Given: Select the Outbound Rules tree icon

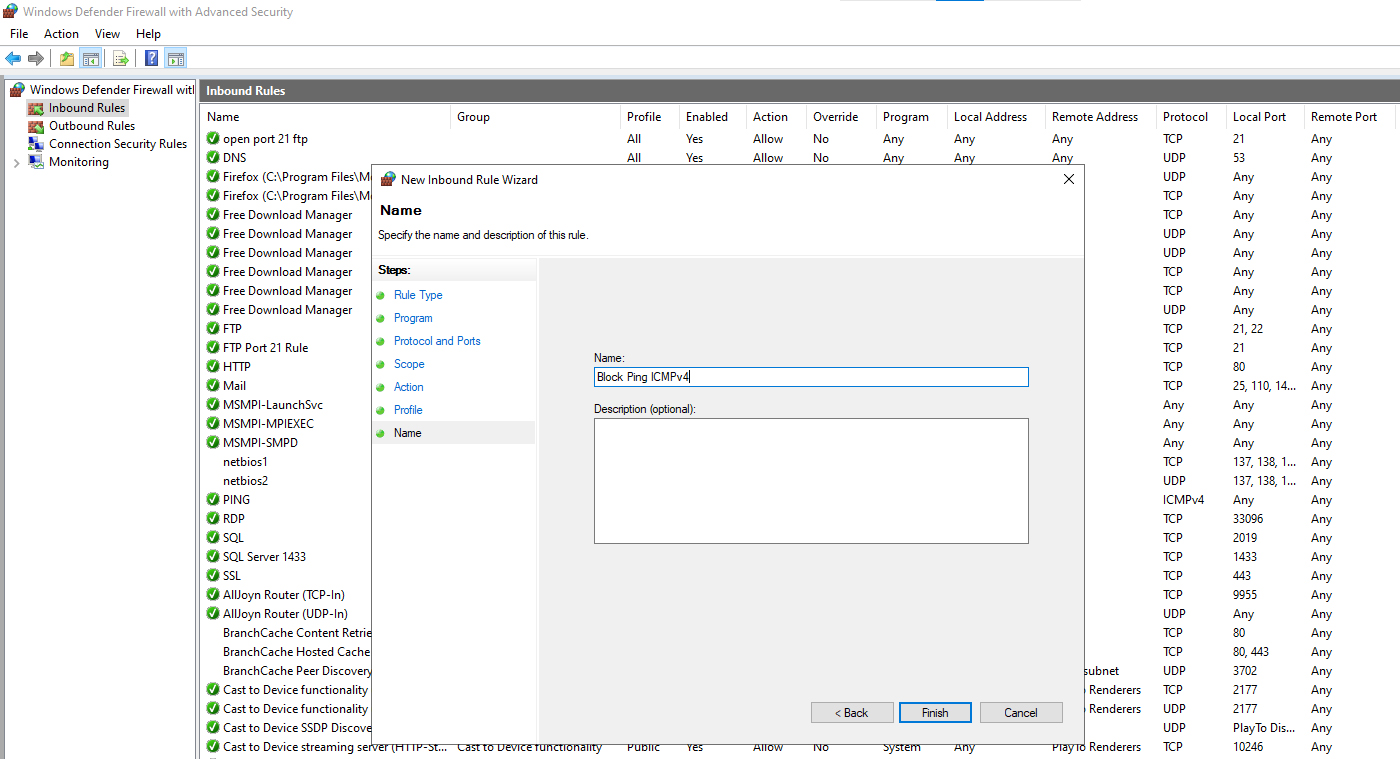Looking at the screenshot, I should pyautogui.click(x=36, y=126).
